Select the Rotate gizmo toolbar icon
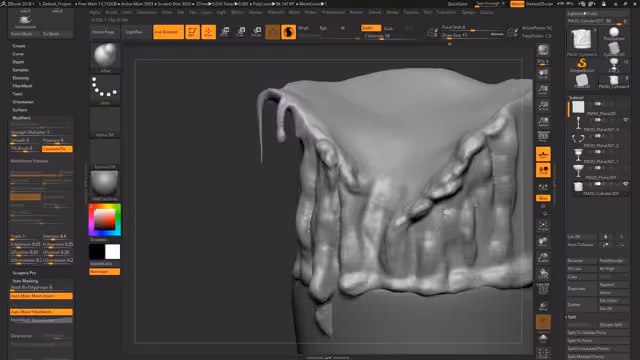The image size is (640, 360). pyautogui.click(x=257, y=32)
